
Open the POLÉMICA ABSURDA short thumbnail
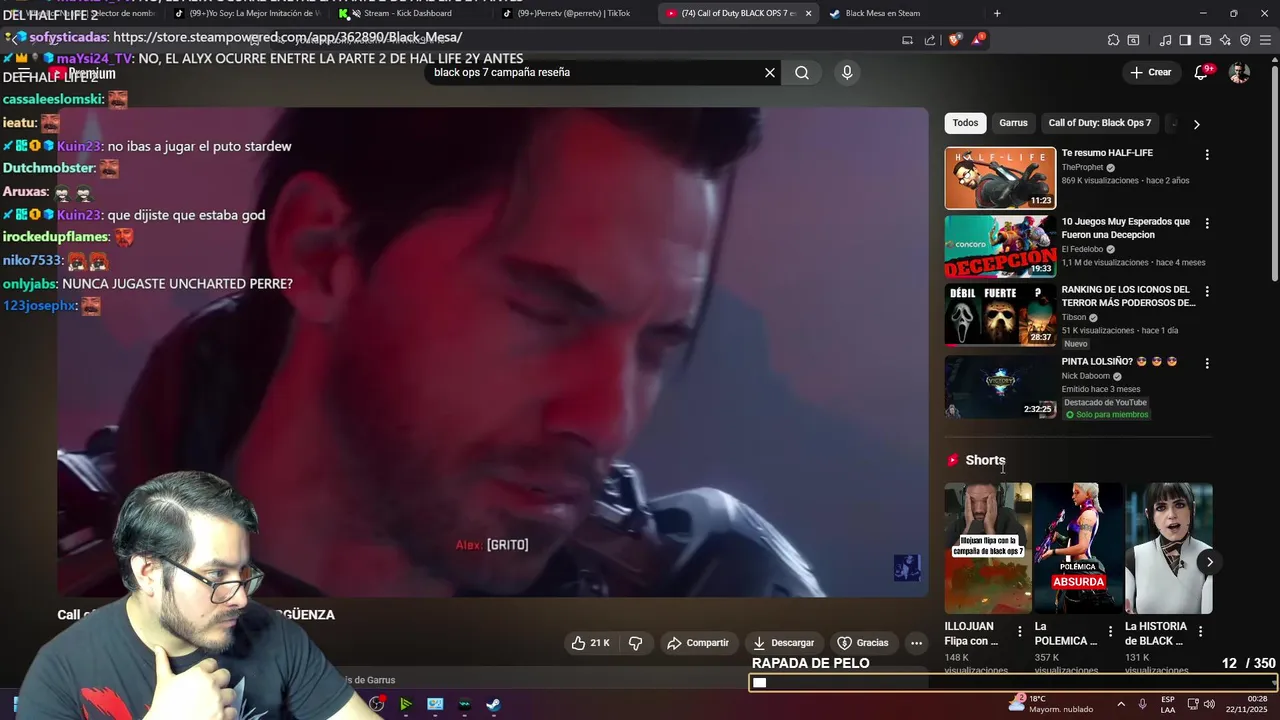1078,548
